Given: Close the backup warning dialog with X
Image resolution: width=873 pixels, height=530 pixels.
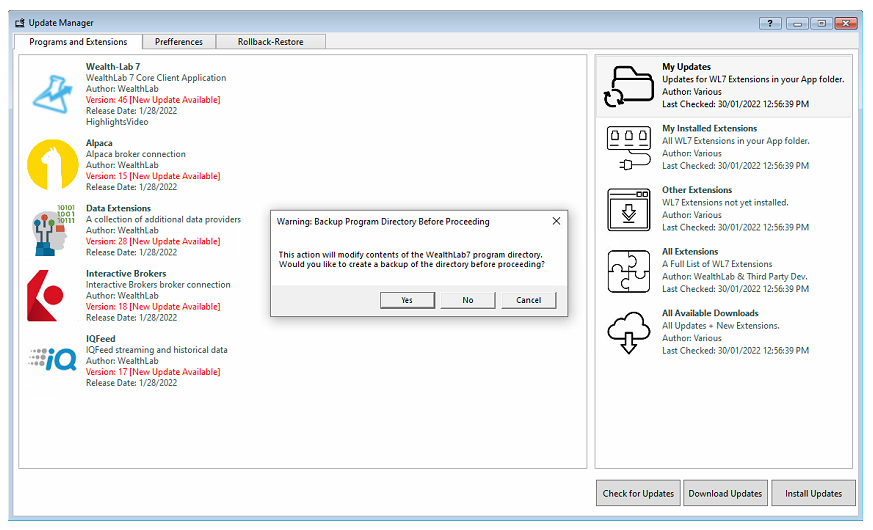Looking at the screenshot, I should [556, 221].
